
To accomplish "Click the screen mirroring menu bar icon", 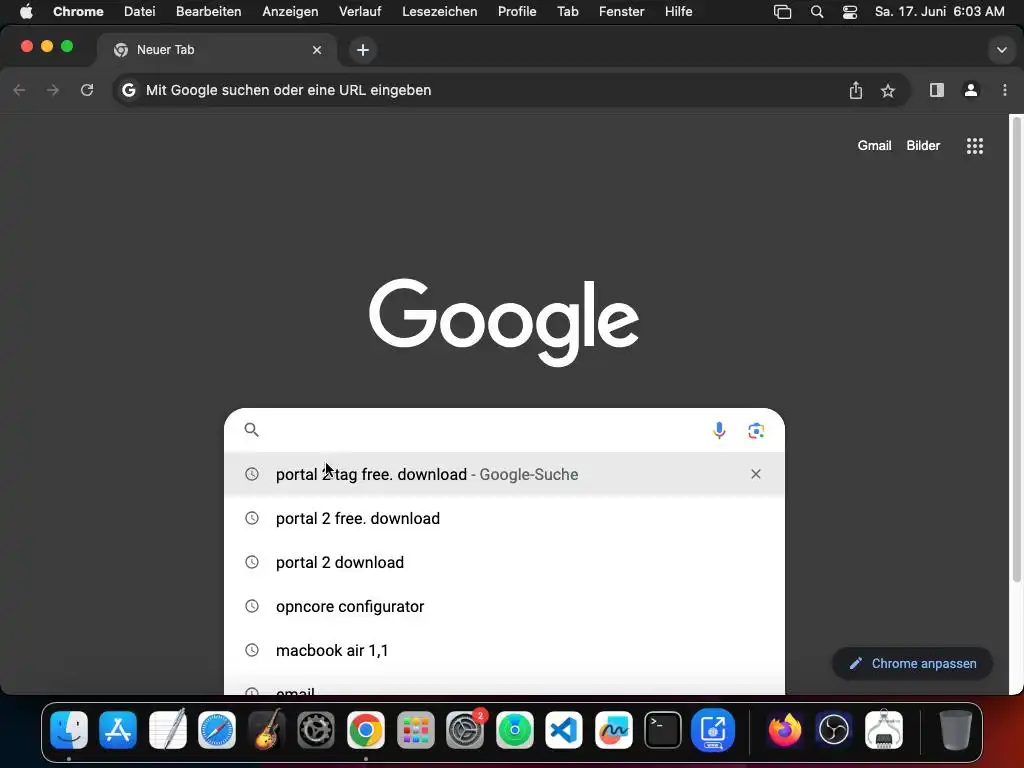I will [782, 12].
